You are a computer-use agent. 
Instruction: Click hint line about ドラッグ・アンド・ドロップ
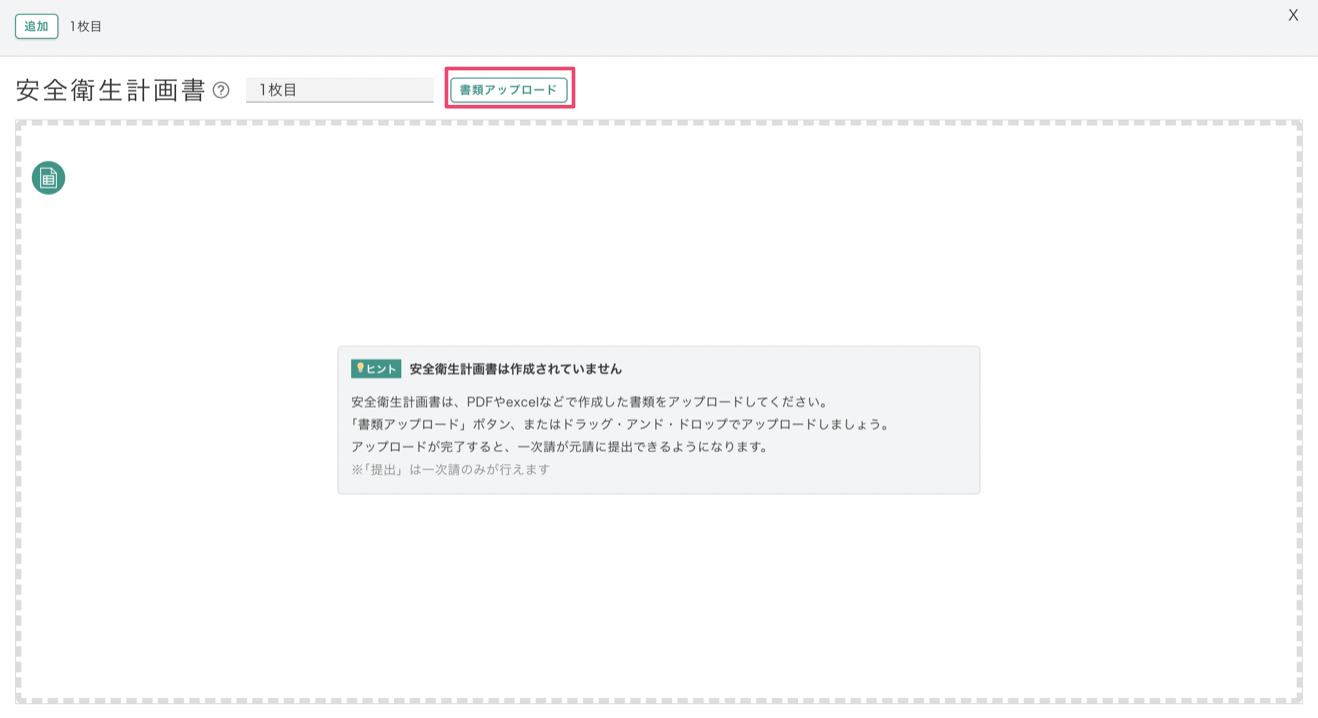[x=620, y=424]
